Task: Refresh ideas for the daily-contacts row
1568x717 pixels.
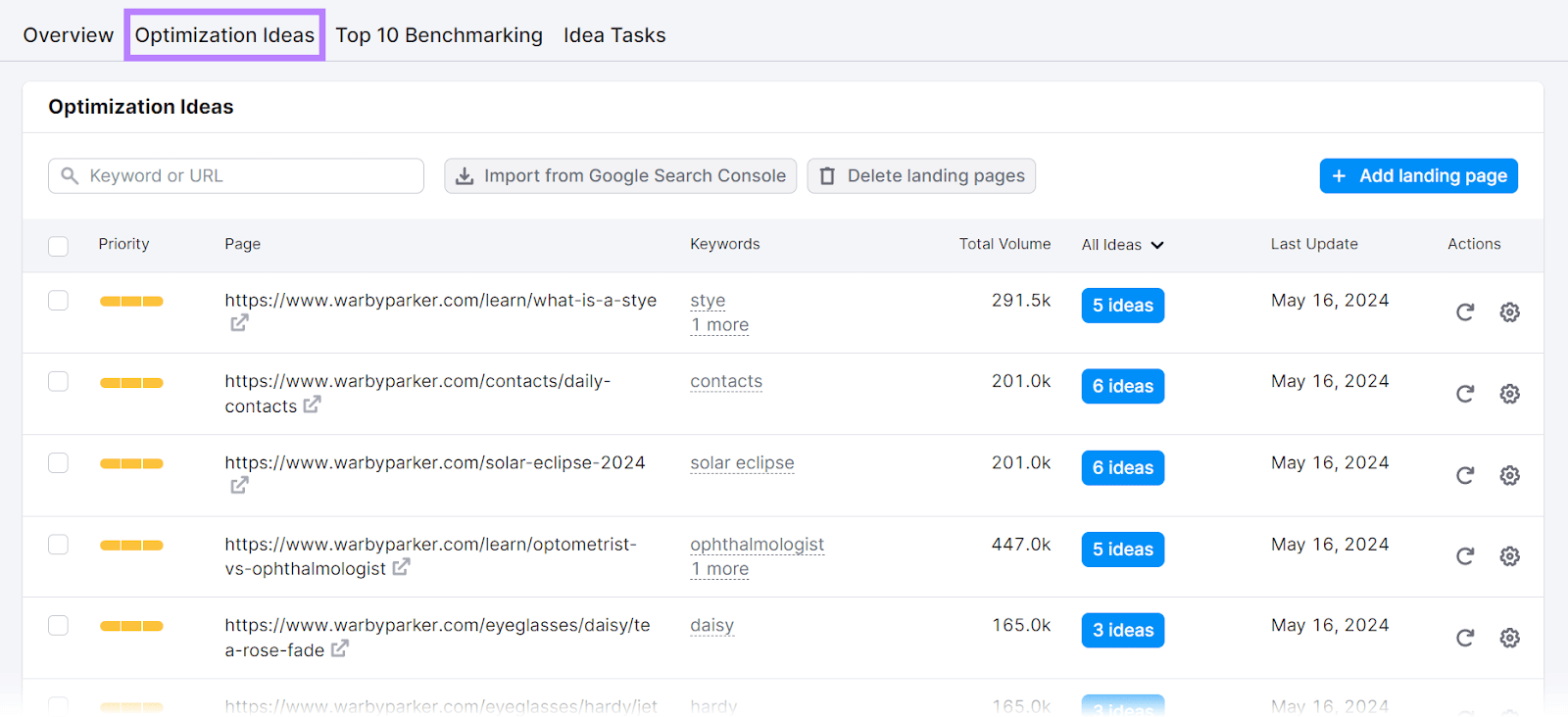Action: (x=1465, y=394)
